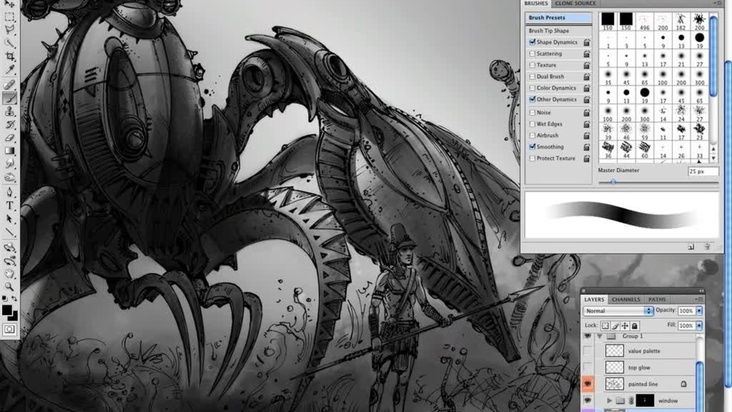The image size is (732, 412).
Task: Toggle Quick Mask mode icon
Action: point(9,329)
